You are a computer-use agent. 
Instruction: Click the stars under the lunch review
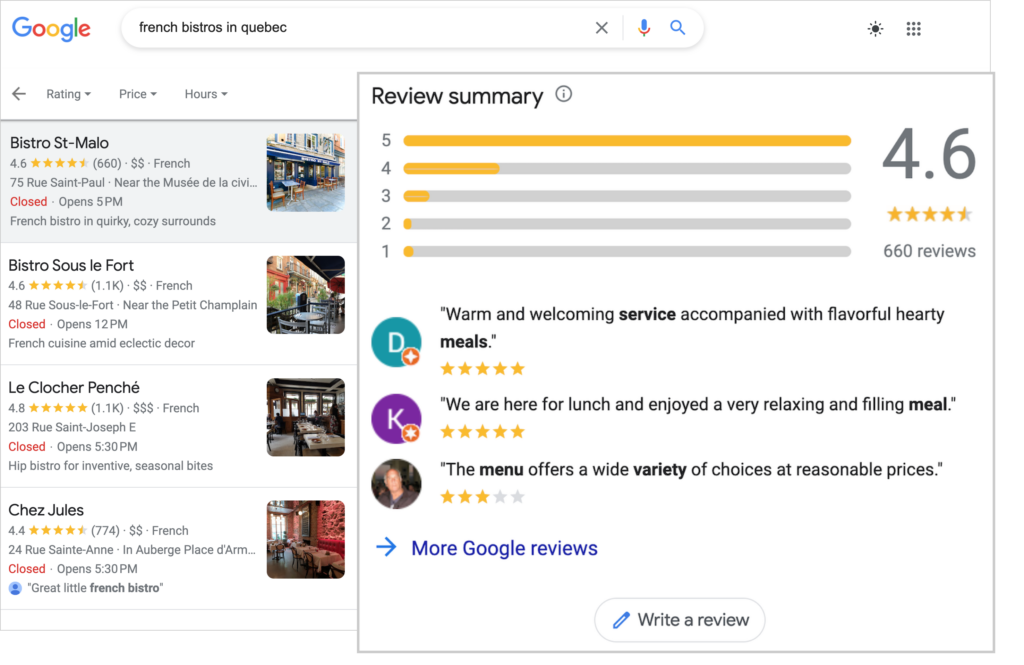click(483, 431)
